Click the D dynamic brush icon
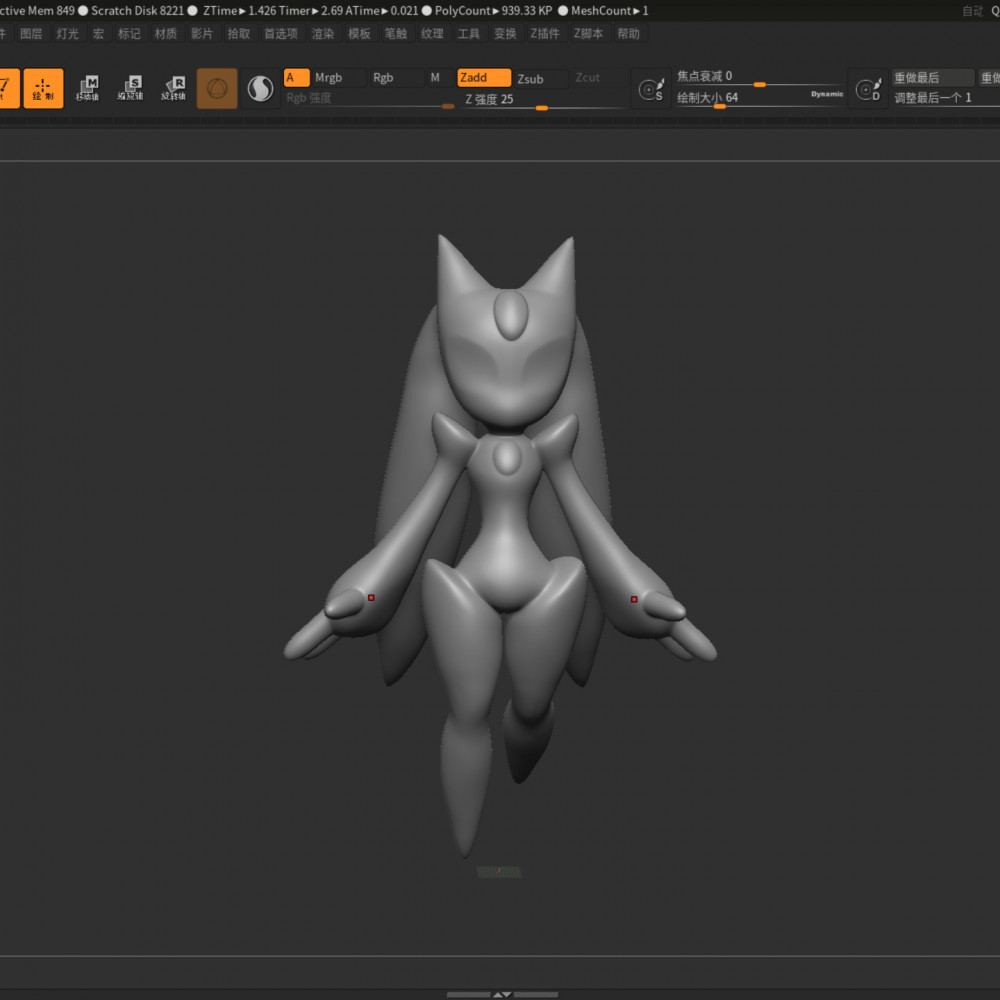This screenshot has width=1000, height=1000. click(x=868, y=89)
